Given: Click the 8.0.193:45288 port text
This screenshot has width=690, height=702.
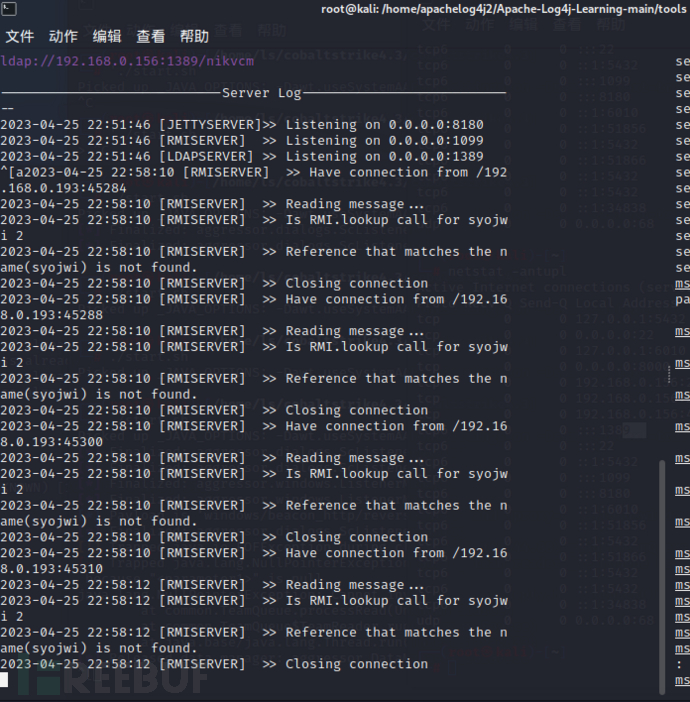Looking at the screenshot, I should [x=51, y=315].
